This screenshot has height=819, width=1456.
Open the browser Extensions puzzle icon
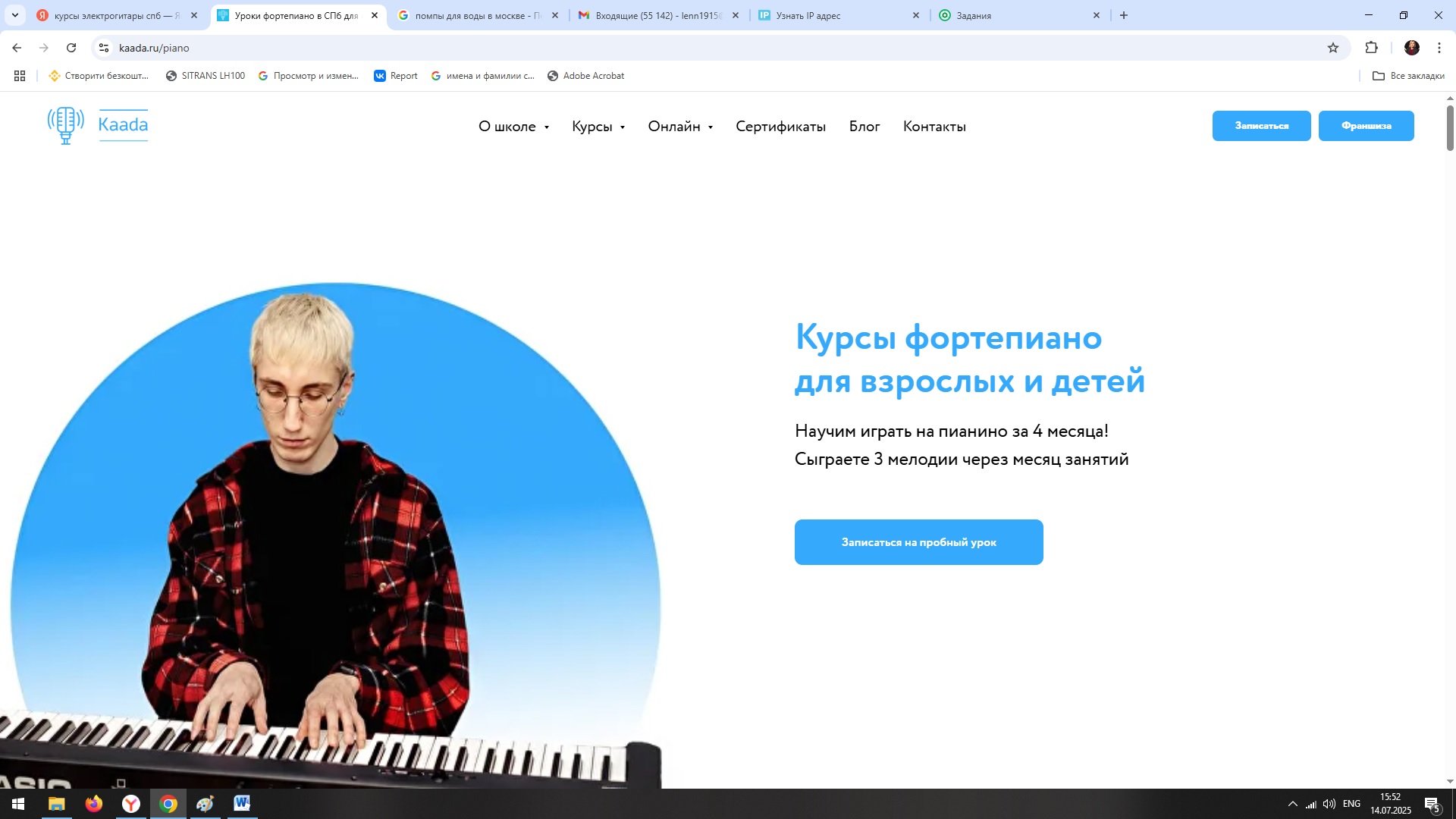tap(1371, 48)
